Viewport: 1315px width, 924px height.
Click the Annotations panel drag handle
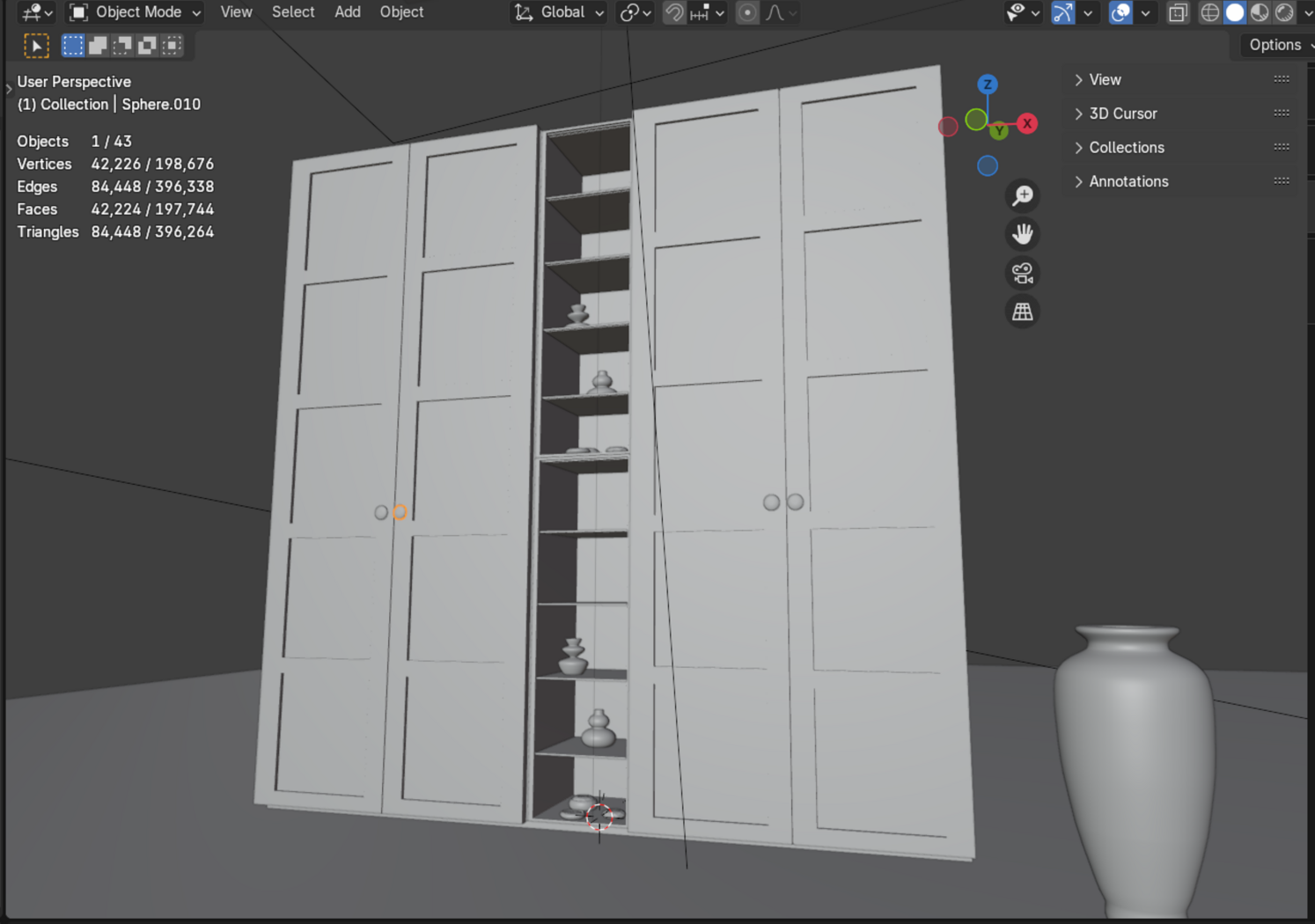click(x=1282, y=181)
